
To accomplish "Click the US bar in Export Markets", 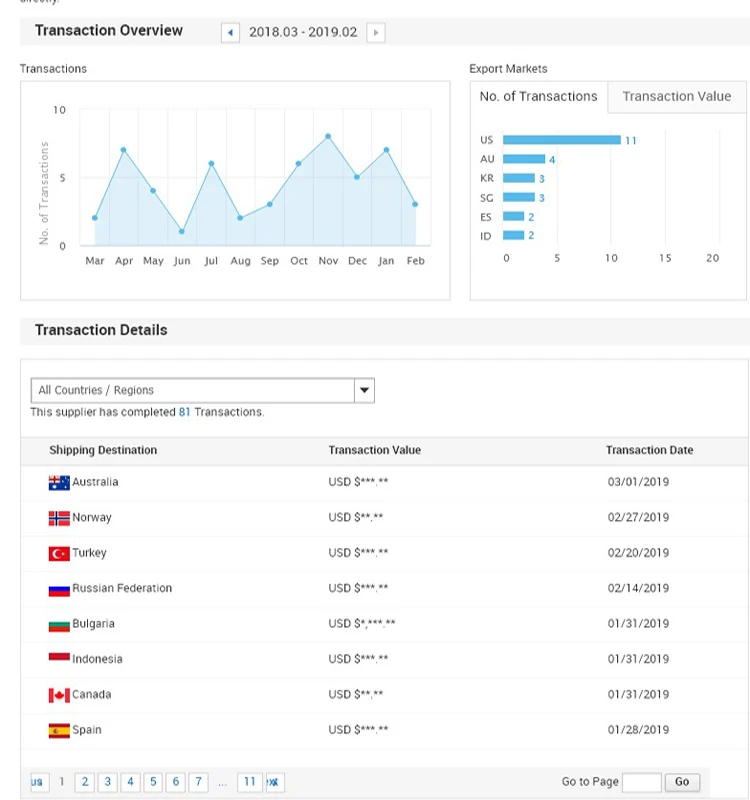I will (561, 140).
